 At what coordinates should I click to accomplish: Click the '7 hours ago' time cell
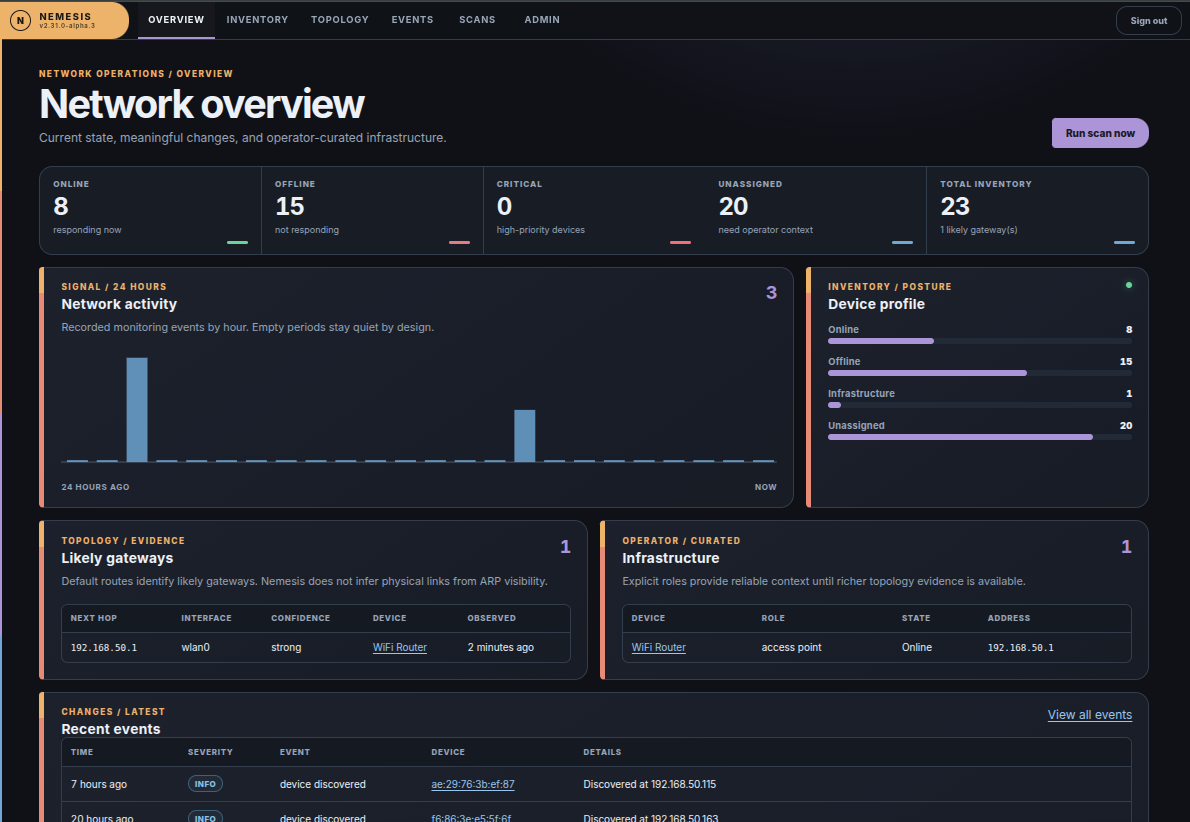pyautogui.click(x=99, y=784)
